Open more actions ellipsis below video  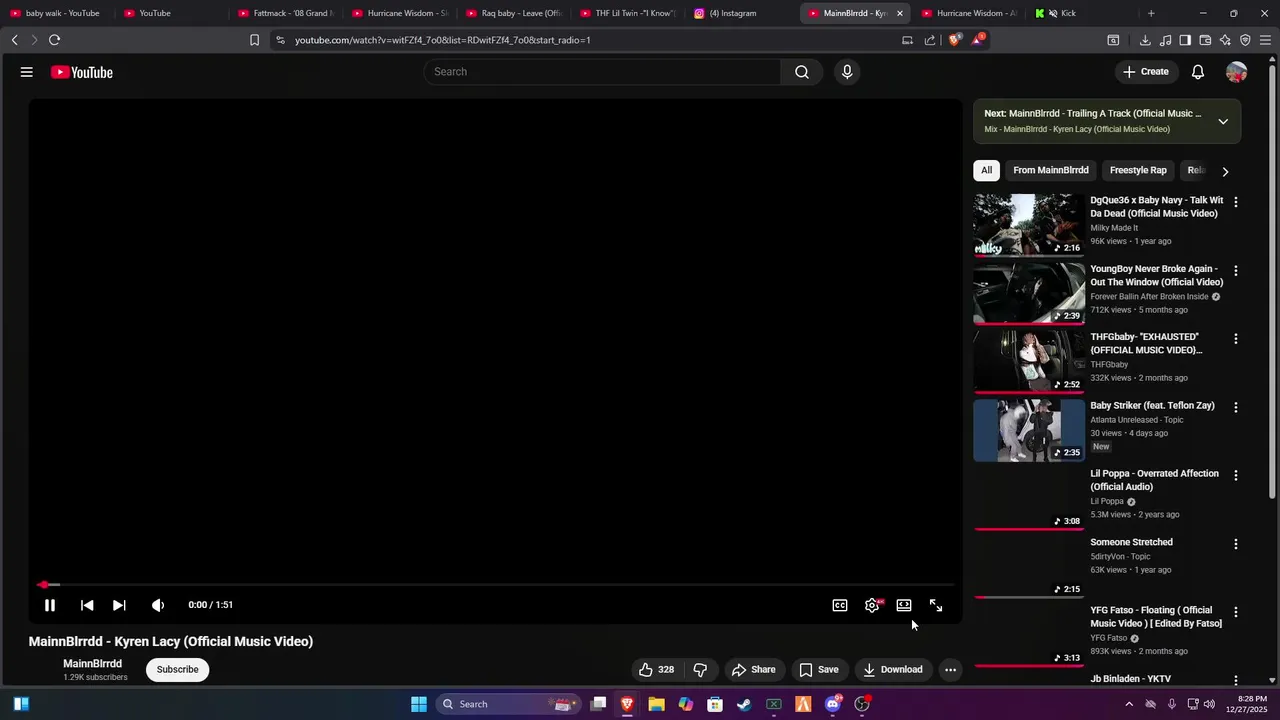click(951, 670)
